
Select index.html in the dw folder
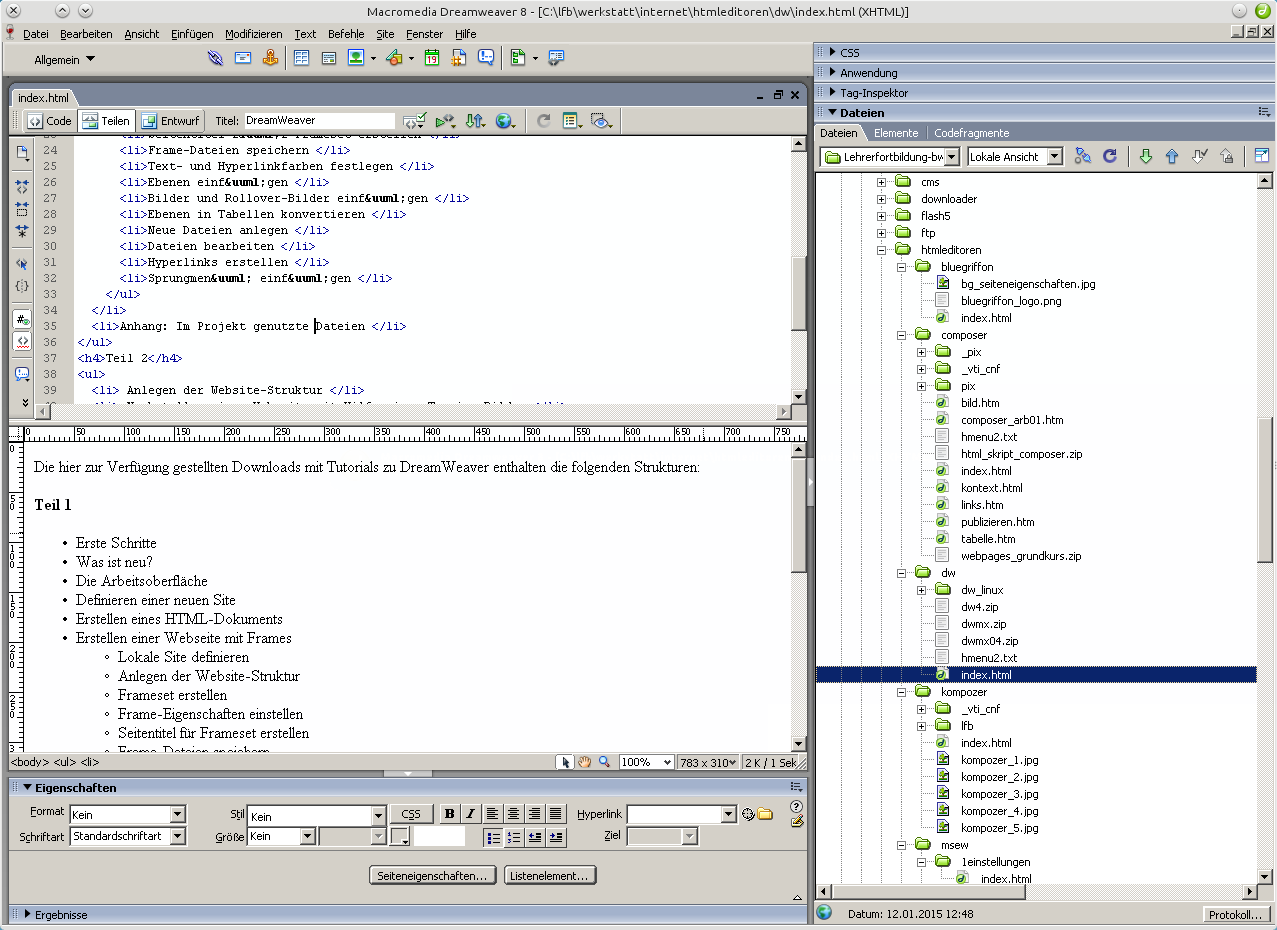986,674
